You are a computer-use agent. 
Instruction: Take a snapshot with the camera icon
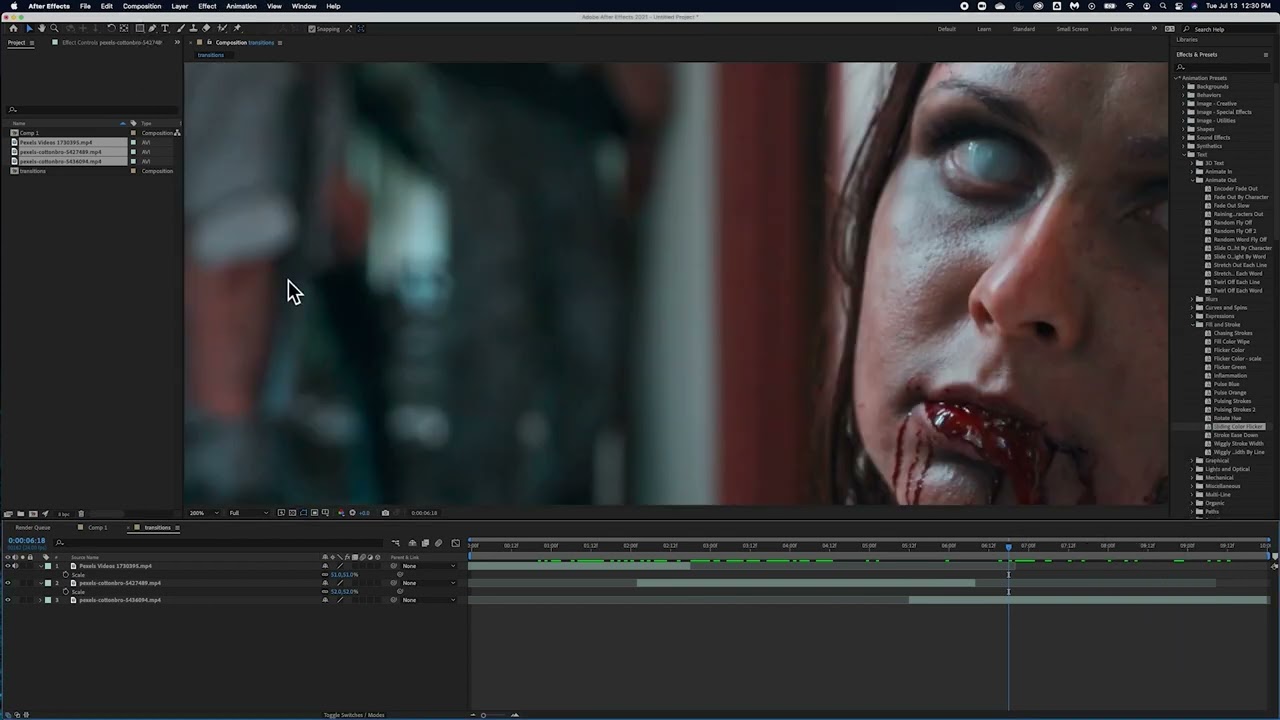click(x=385, y=513)
